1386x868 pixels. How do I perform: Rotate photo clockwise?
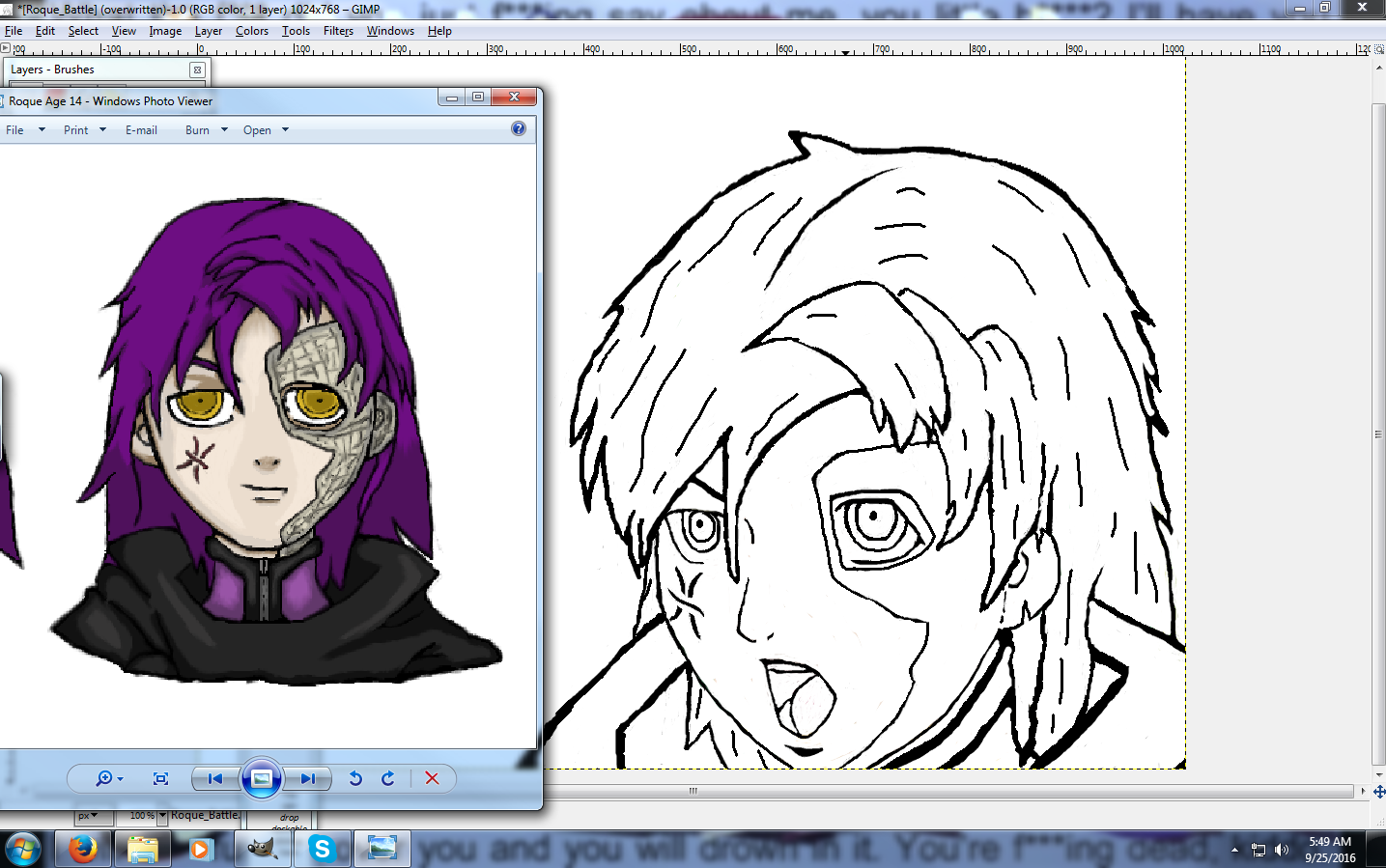[x=388, y=778]
